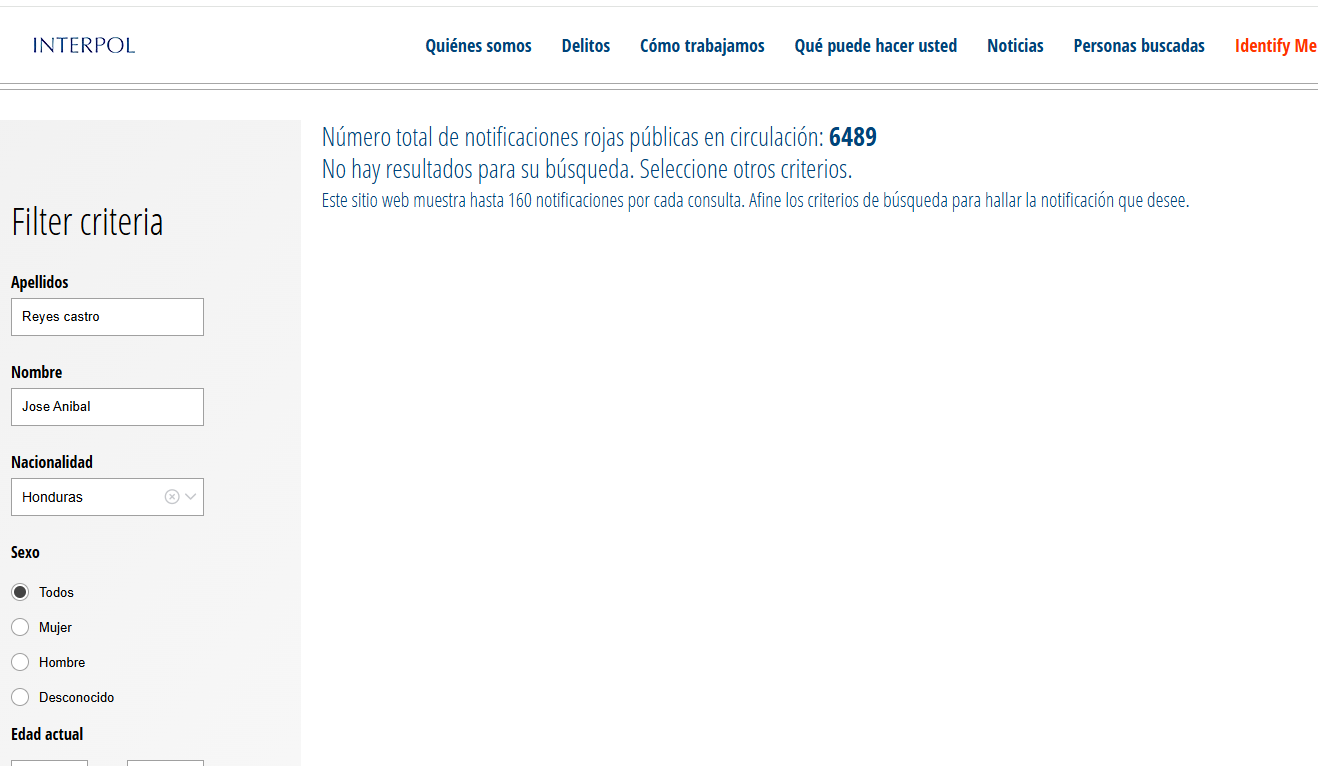The image size is (1318, 766).
Task: Clear the Honduras nationality selection
Action: pyautogui.click(x=172, y=497)
